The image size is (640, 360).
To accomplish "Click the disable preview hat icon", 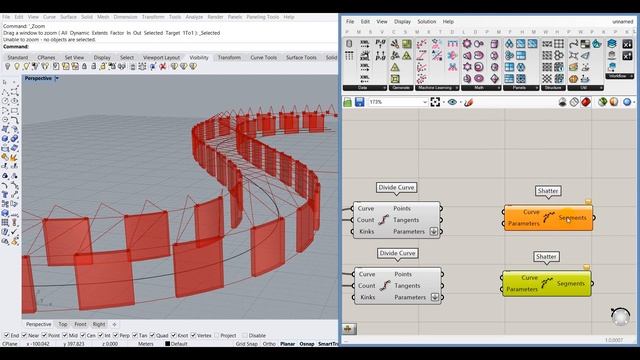I will (x=562, y=102).
